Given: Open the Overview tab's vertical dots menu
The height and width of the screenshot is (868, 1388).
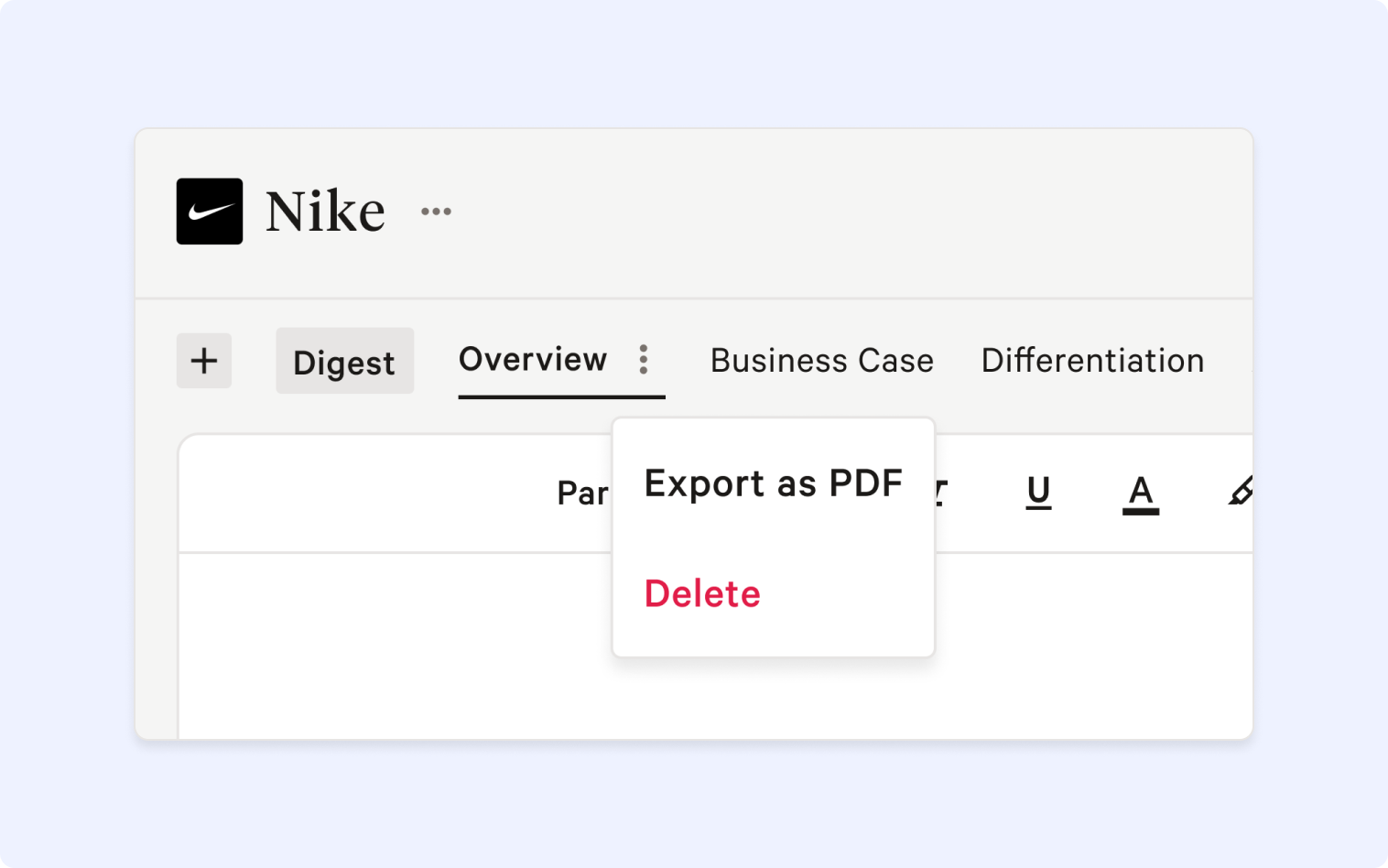Looking at the screenshot, I should [x=644, y=360].
